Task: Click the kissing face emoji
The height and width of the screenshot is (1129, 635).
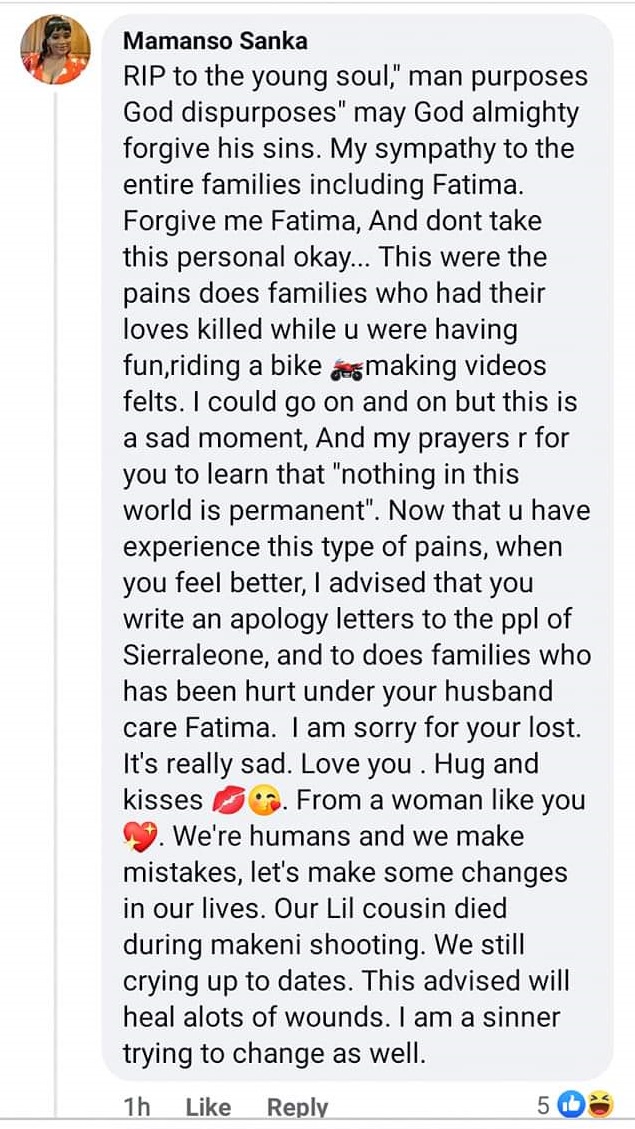Action: [x=263, y=801]
